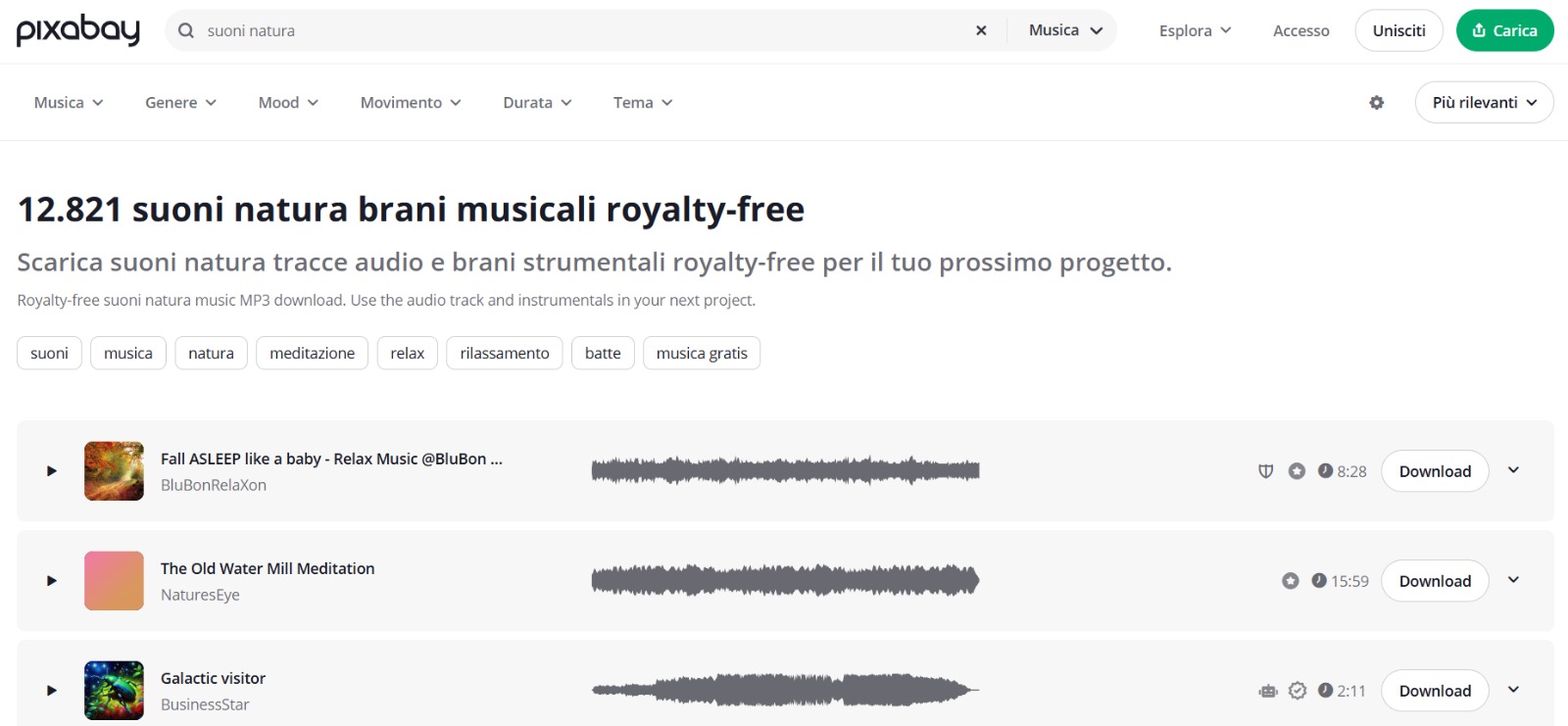
Task: Open the Genere filter menu
Action: (x=180, y=103)
